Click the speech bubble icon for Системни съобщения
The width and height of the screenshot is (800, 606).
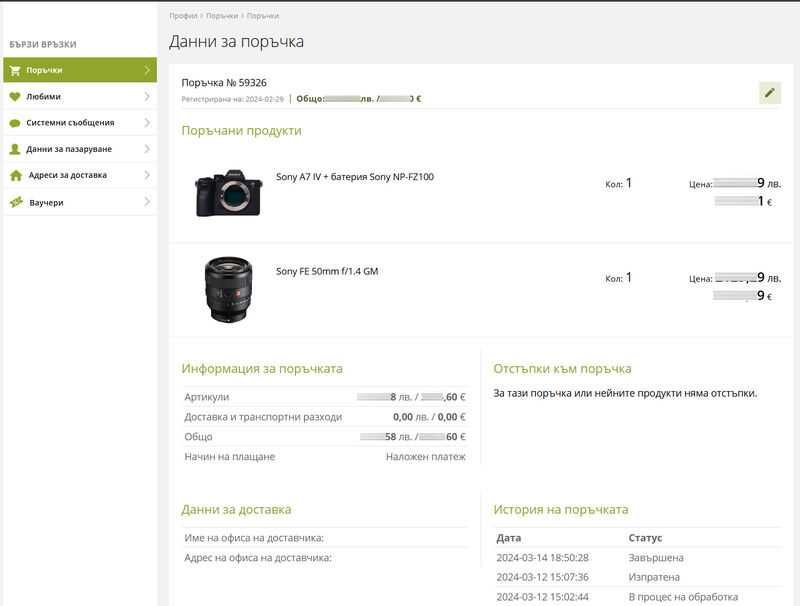[15, 123]
